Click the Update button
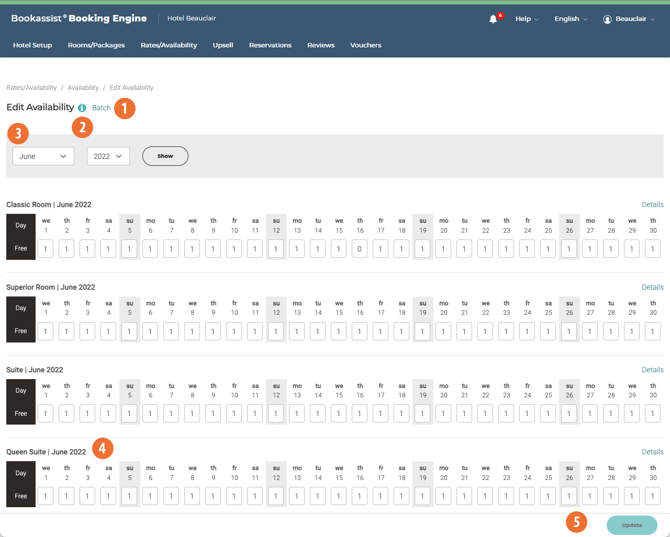This screenshot has height=537, width=670. tap(631, 524)
